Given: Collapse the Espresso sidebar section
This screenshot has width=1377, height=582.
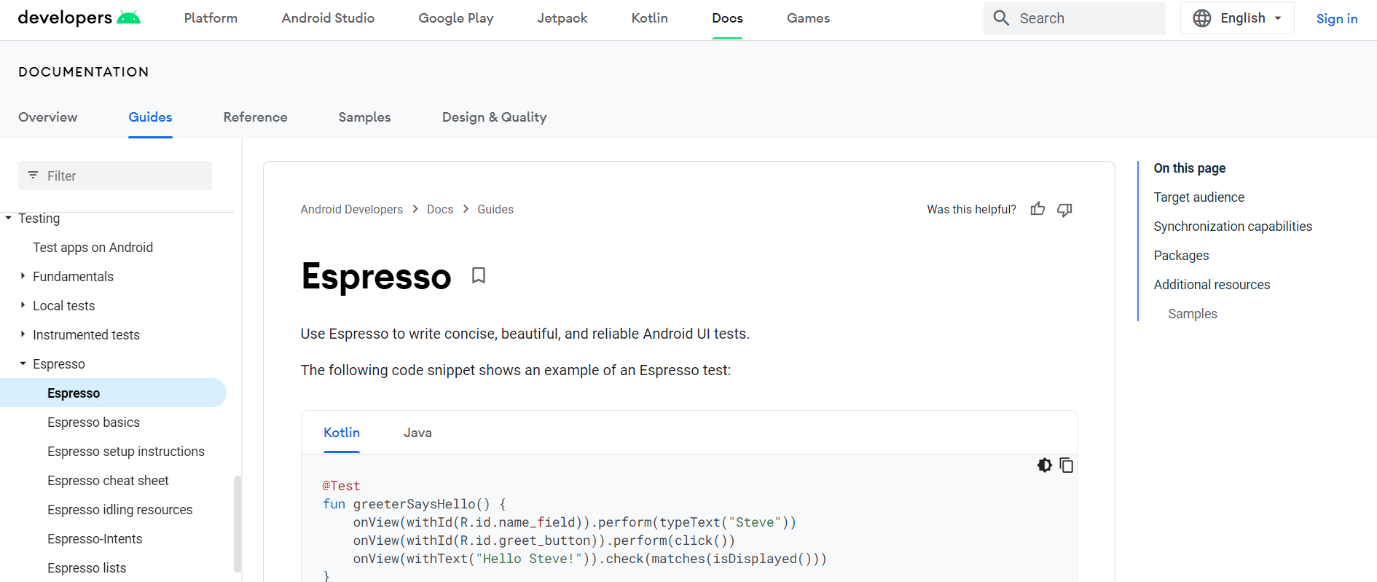Looking at the screenshot, I should [23, 364].
